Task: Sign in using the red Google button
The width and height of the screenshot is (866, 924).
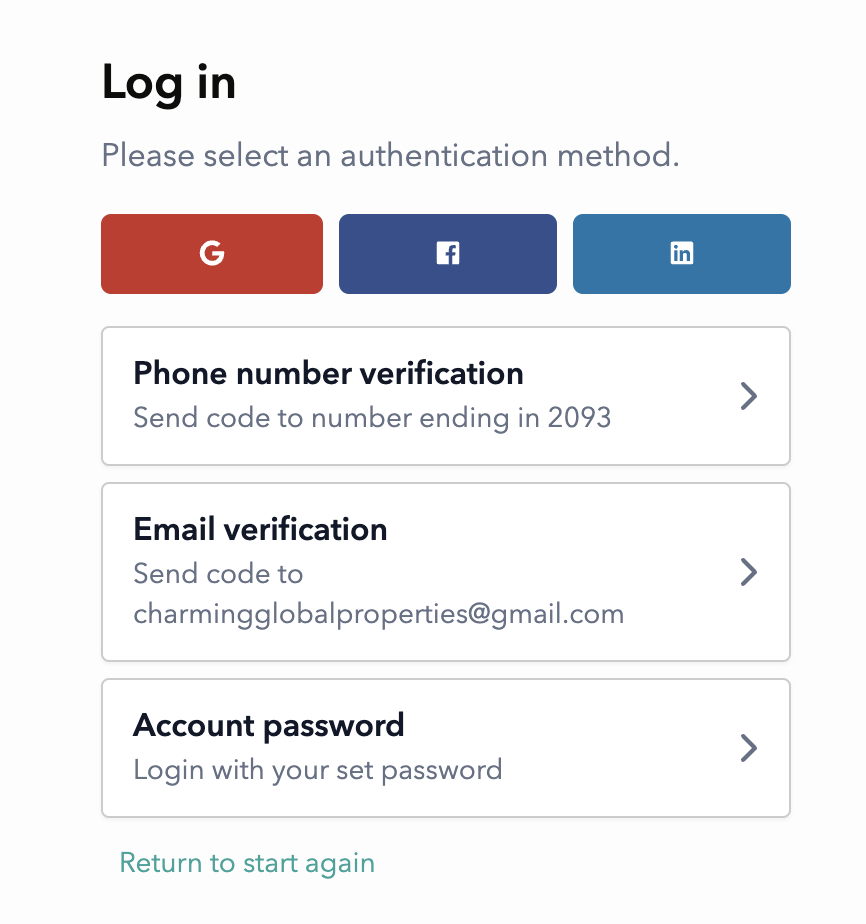Action: (x=212, y=254)
